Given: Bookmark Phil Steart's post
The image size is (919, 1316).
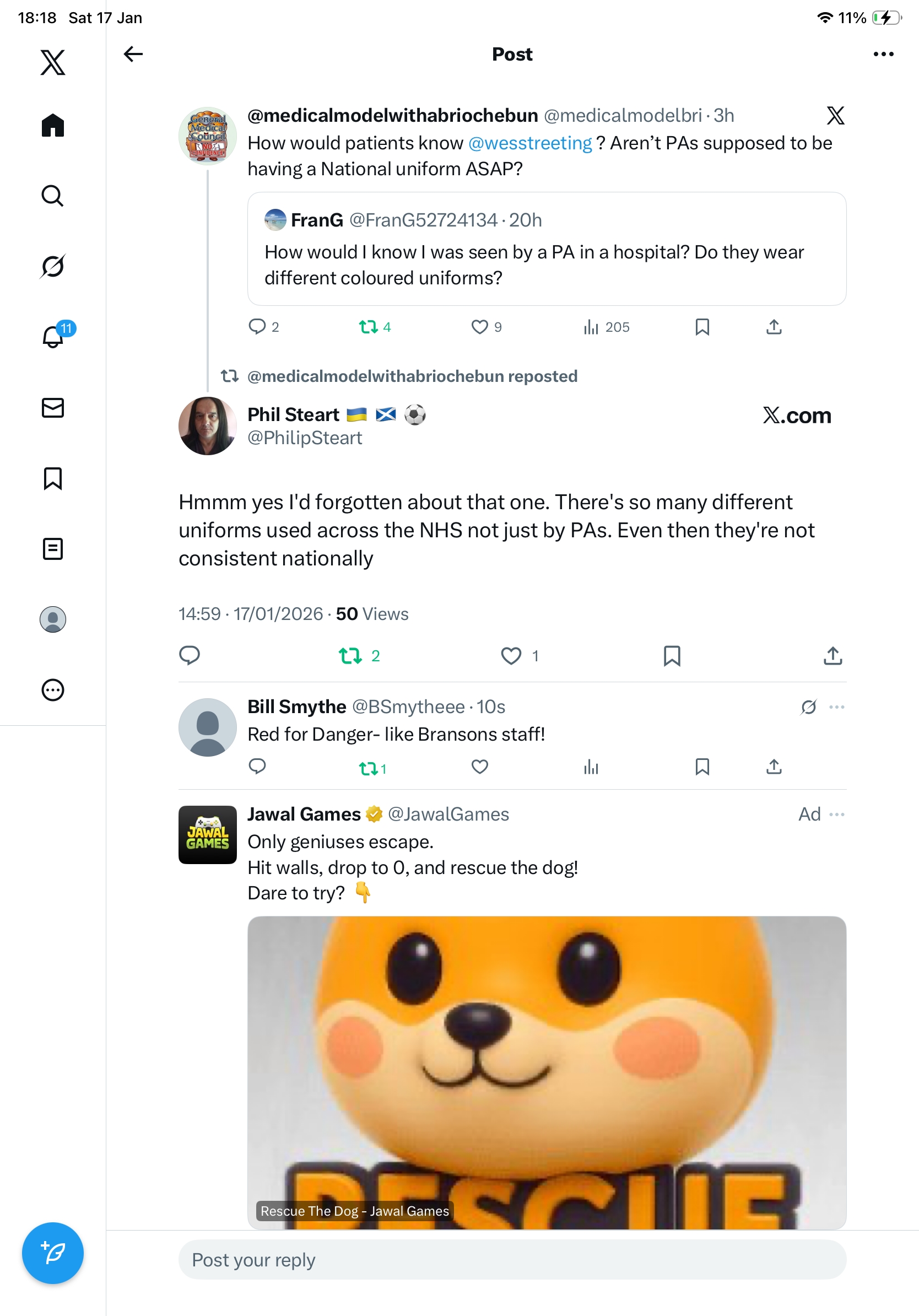Looking at the screenshot, I should [x=672, y=655].
